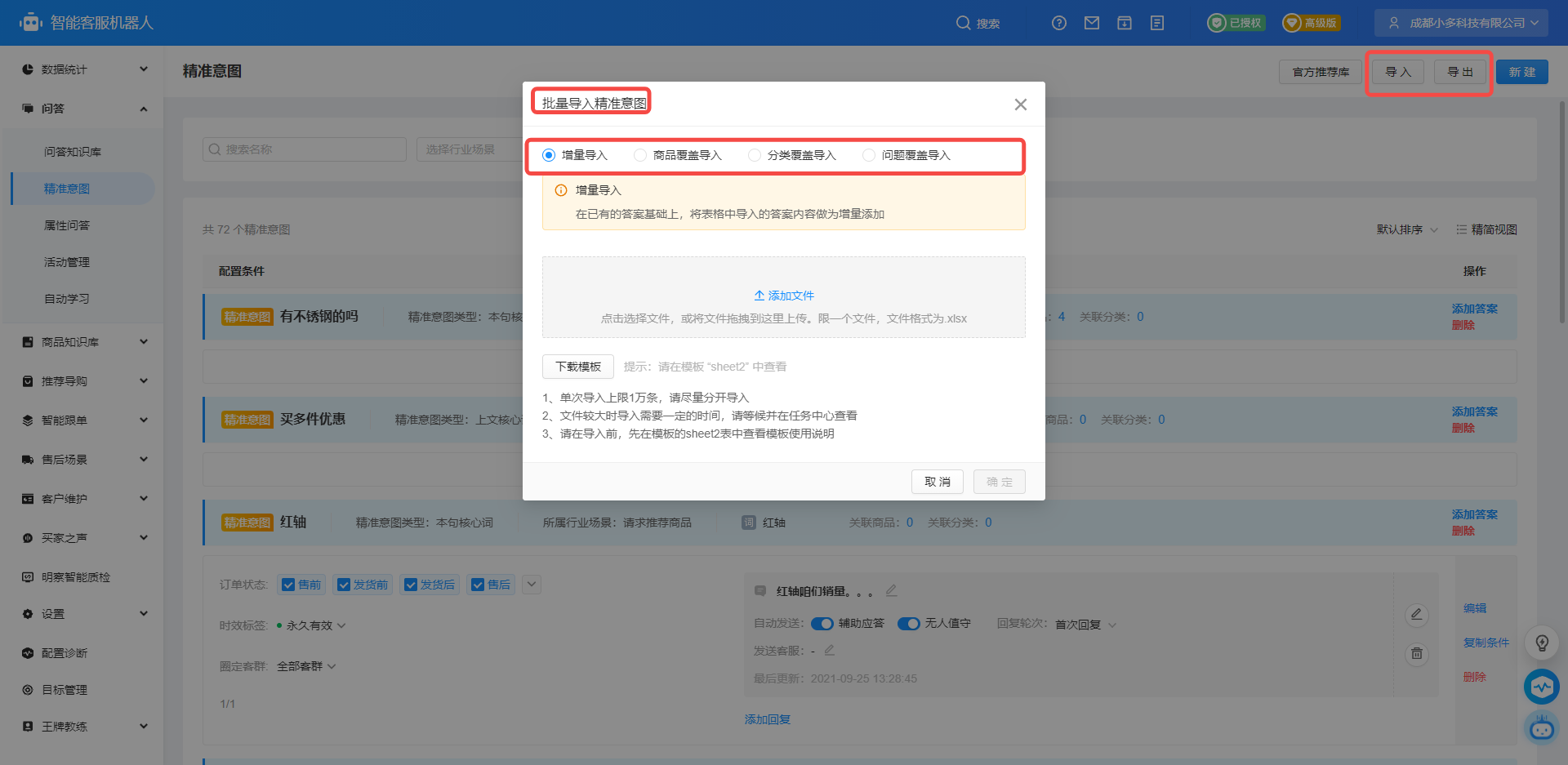Open the mail envelope icon
Screen dimensions: 1568x765
pos(1092,23)
